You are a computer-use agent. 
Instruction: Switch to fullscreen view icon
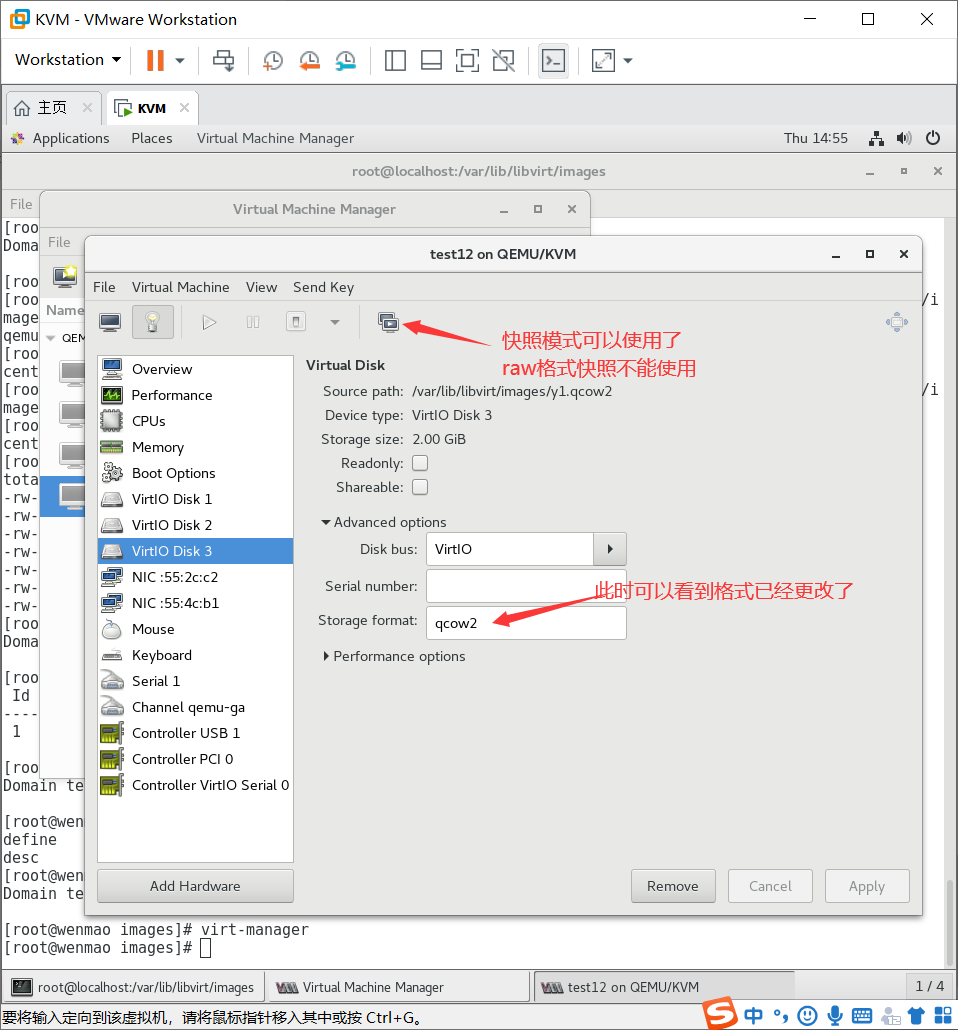click(897, 323)
